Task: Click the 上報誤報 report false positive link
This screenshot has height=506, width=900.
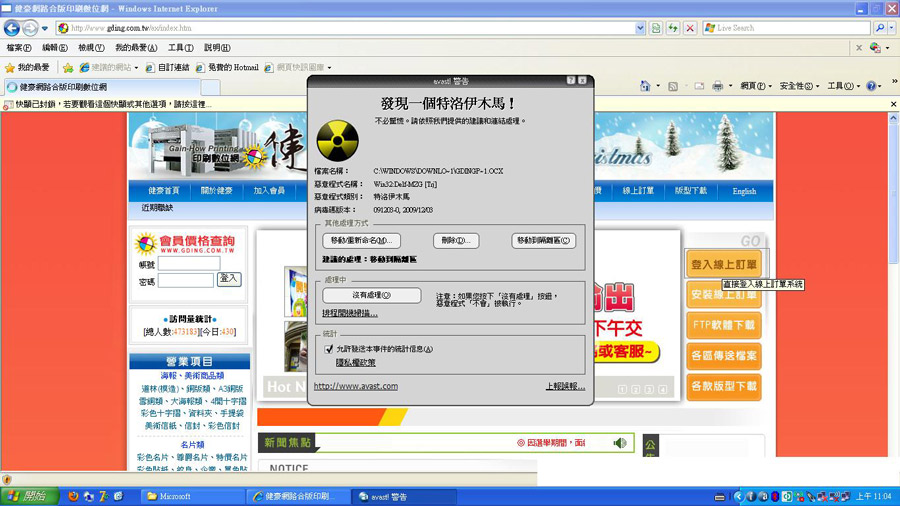Action: (x=565, y=386)
